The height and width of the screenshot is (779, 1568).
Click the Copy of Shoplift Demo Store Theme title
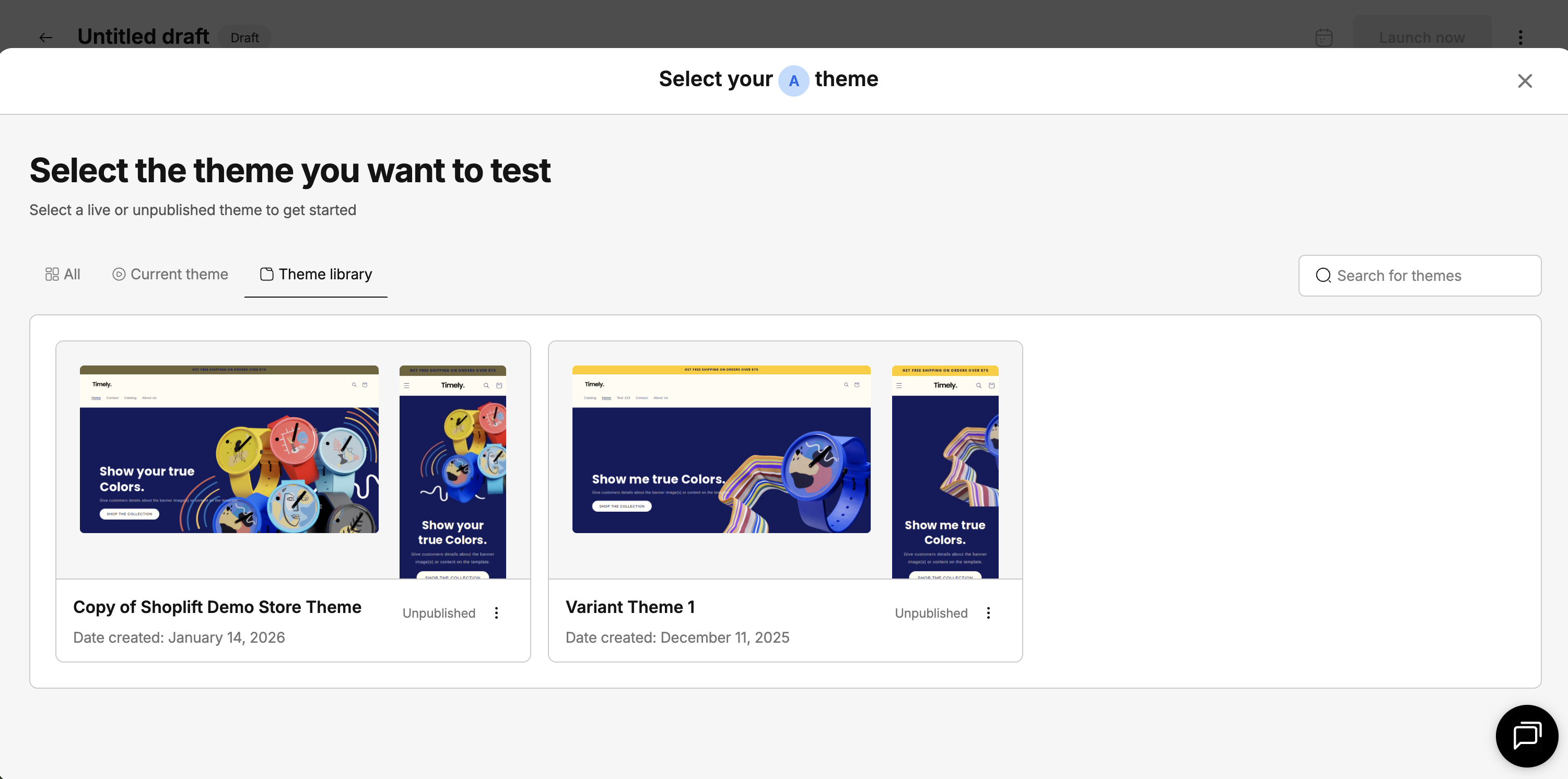tap(217, 607)
